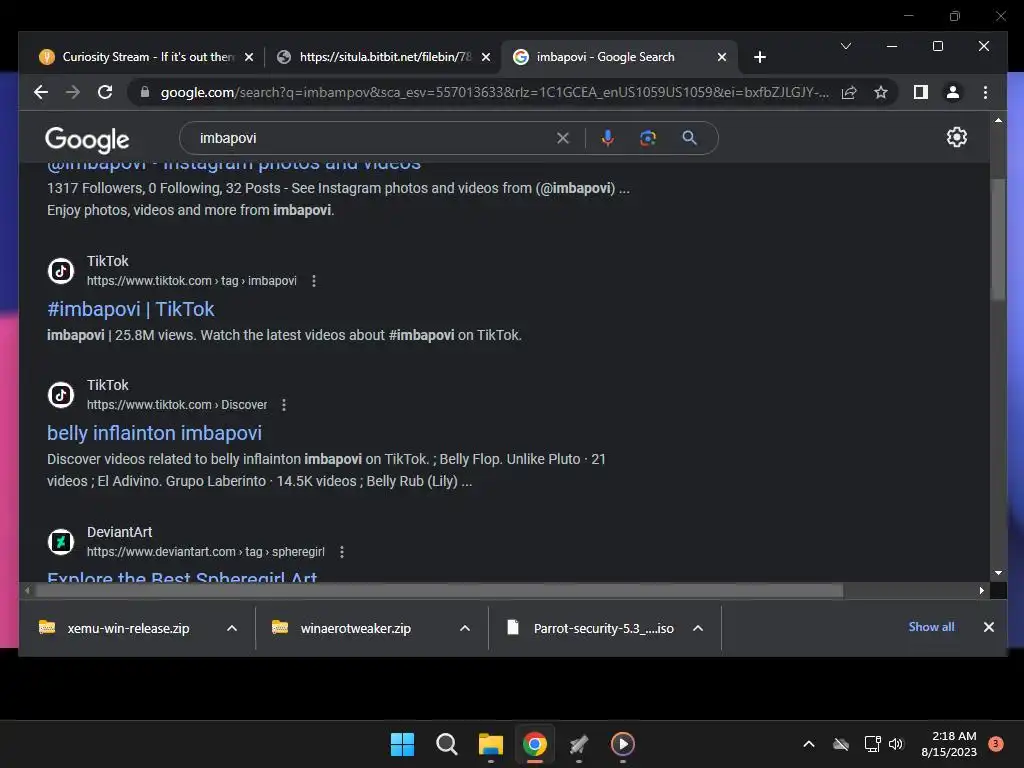This screenshot has height=768, width=1024.
Task: Open the notification badge showing 3
Action: (x=995, y=743)
